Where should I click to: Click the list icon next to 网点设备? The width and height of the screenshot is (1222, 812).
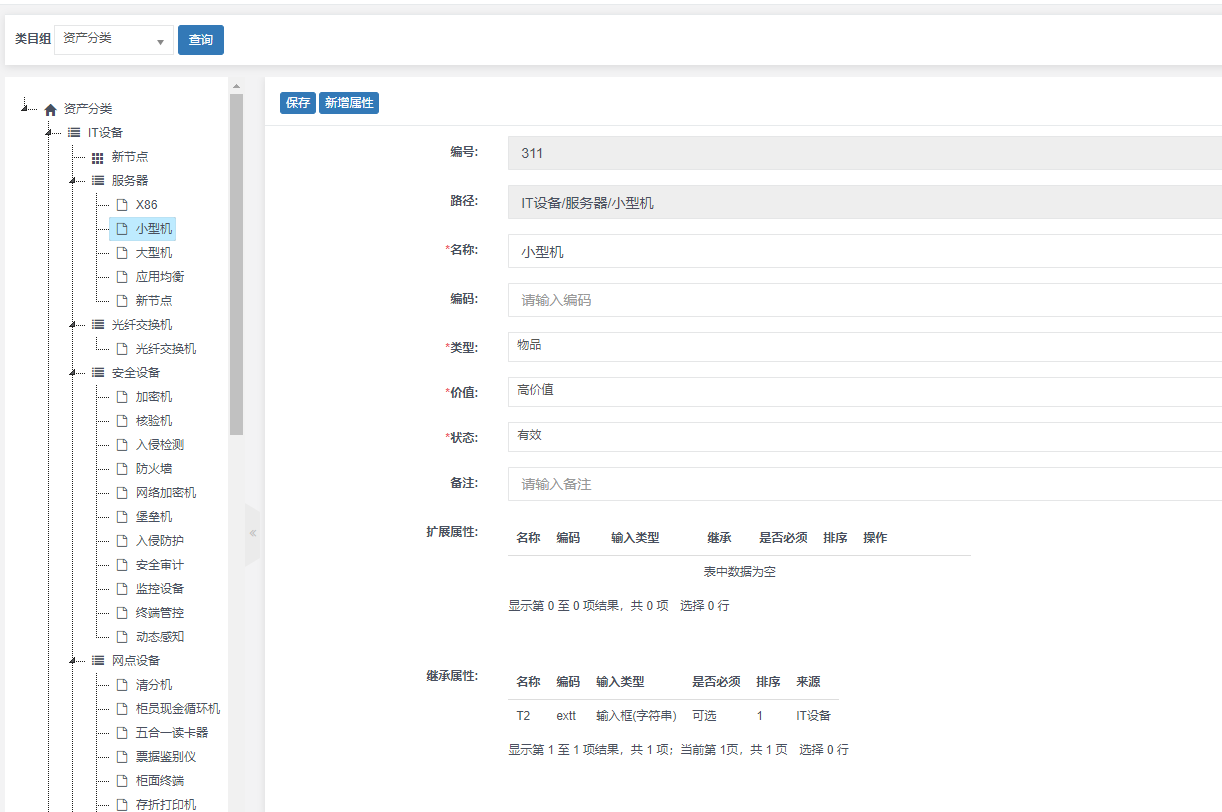pyautogui.click(x=98, y=661)
